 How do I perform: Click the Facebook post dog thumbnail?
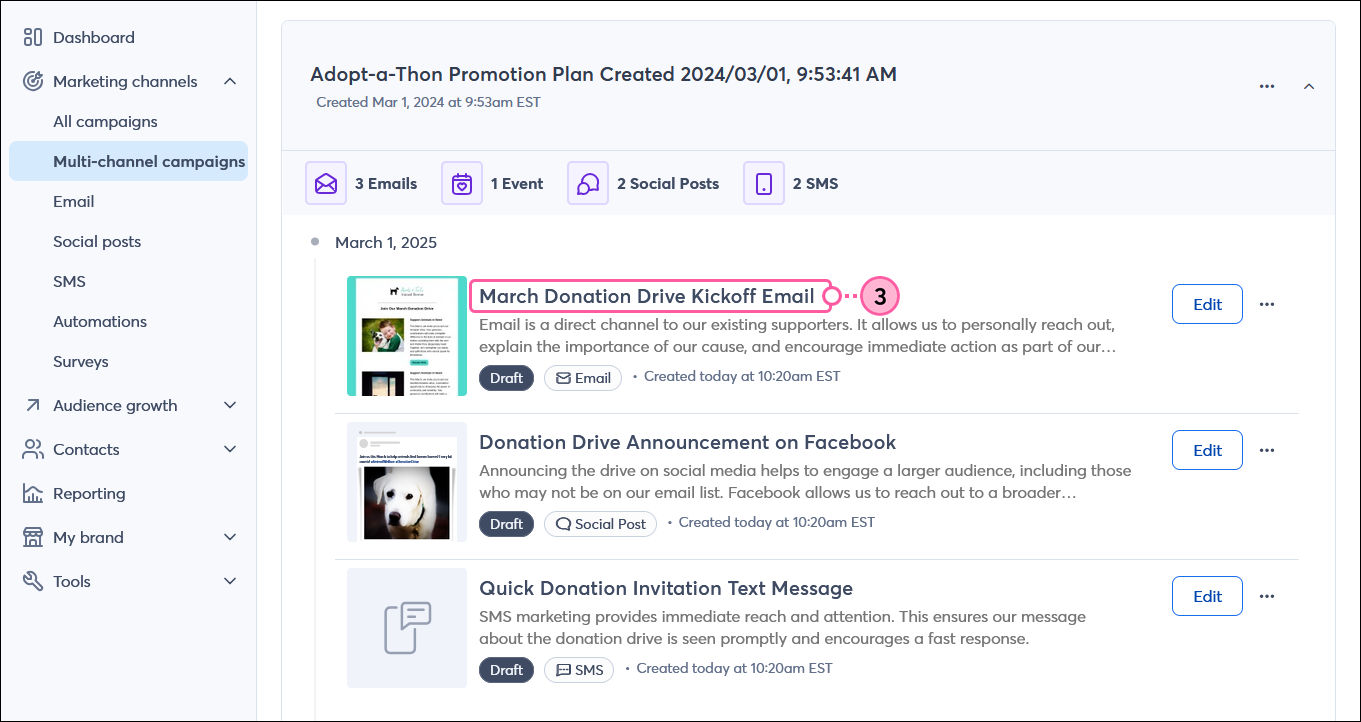[x=407, y=482]
